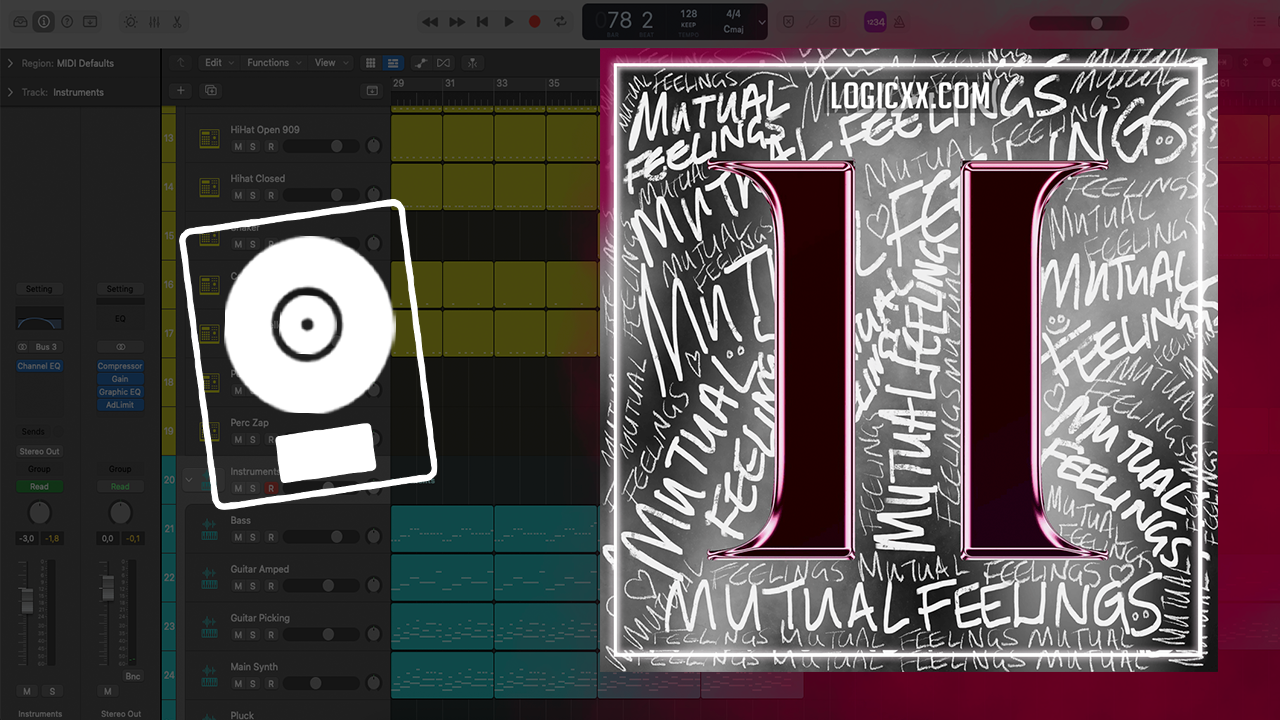
Task: Toggle Cycle mode in transport
Action: [x=560, y=21]
